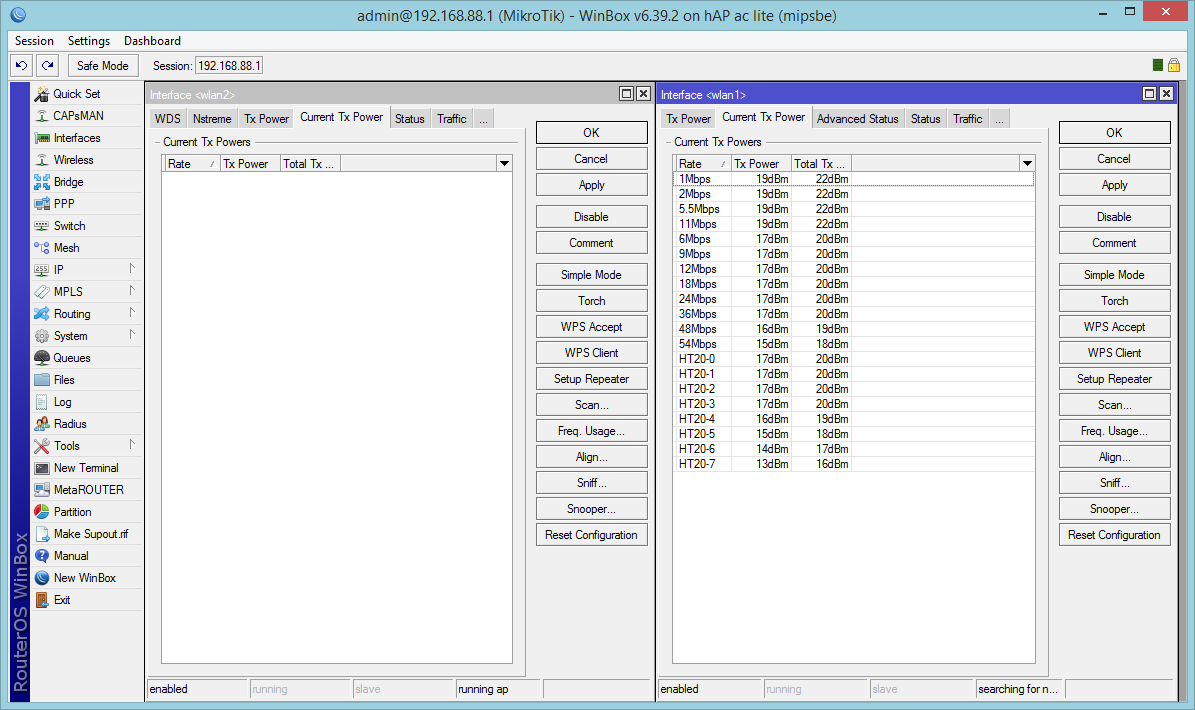Viewport: 1195px width, 710px height.
Task: Open the Dashboard menu
Action: (152, 41)
